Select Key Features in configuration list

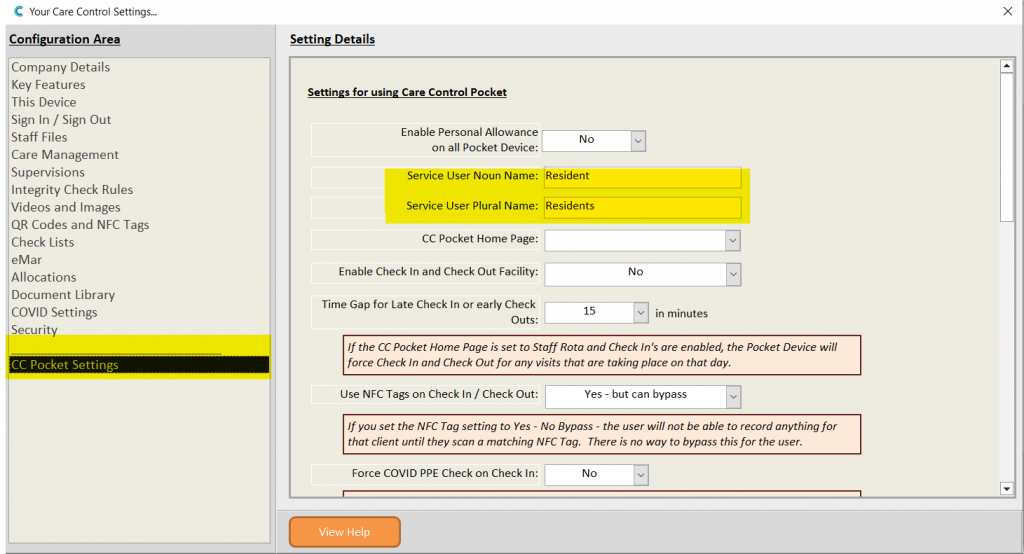pos(48,85)
